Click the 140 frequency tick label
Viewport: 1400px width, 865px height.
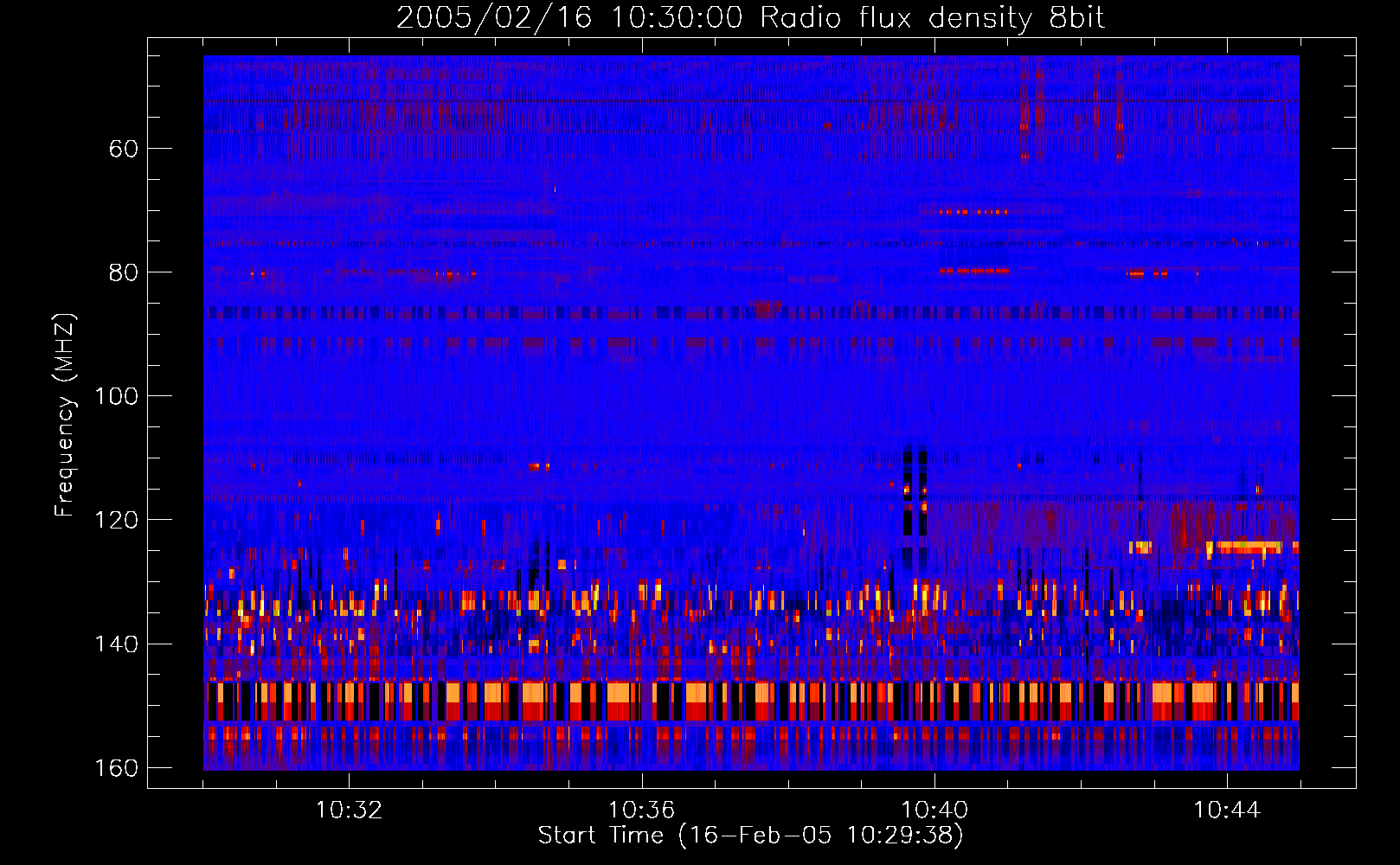coord(116,644)
